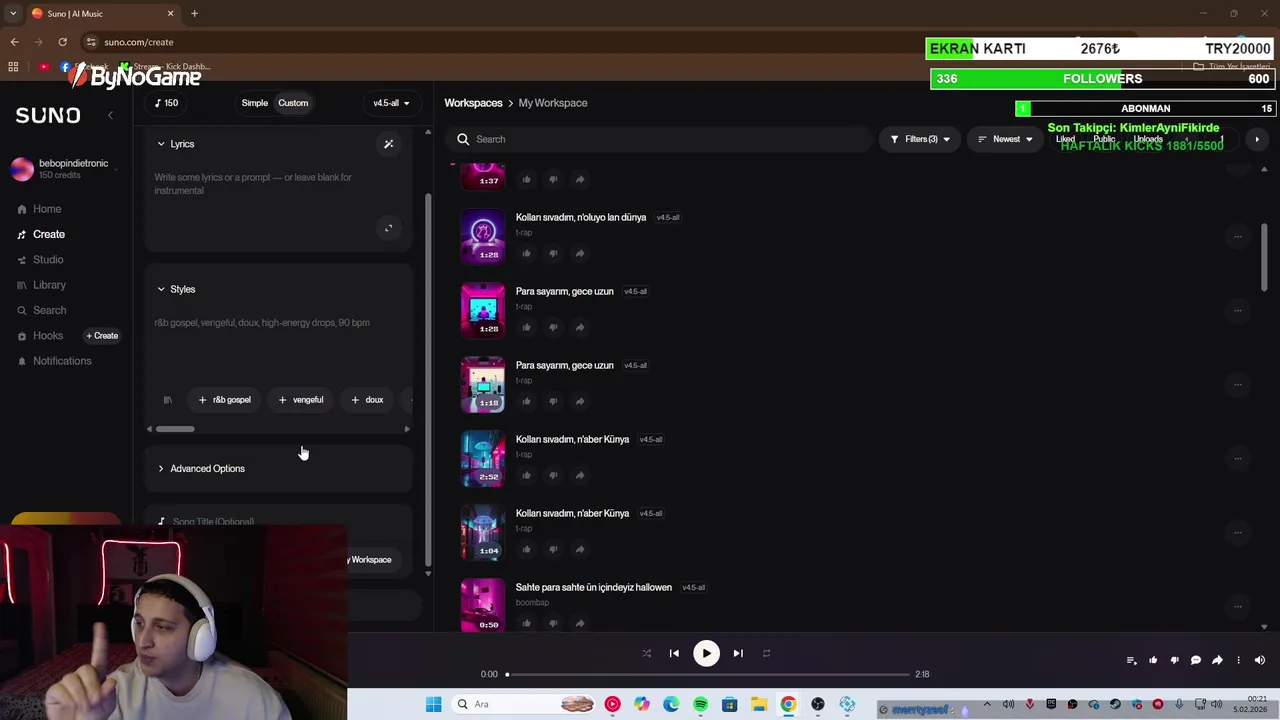Collapse the Styles section

[x=176, y=289]
